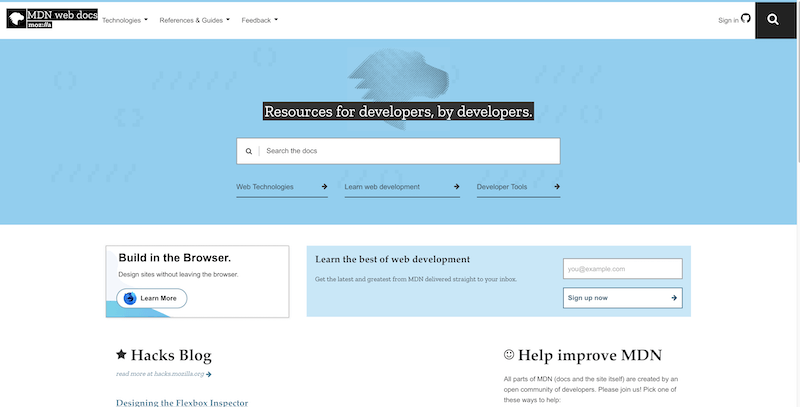
Task: Open the GitHub sign-in icon
Action: click(746, 18)
